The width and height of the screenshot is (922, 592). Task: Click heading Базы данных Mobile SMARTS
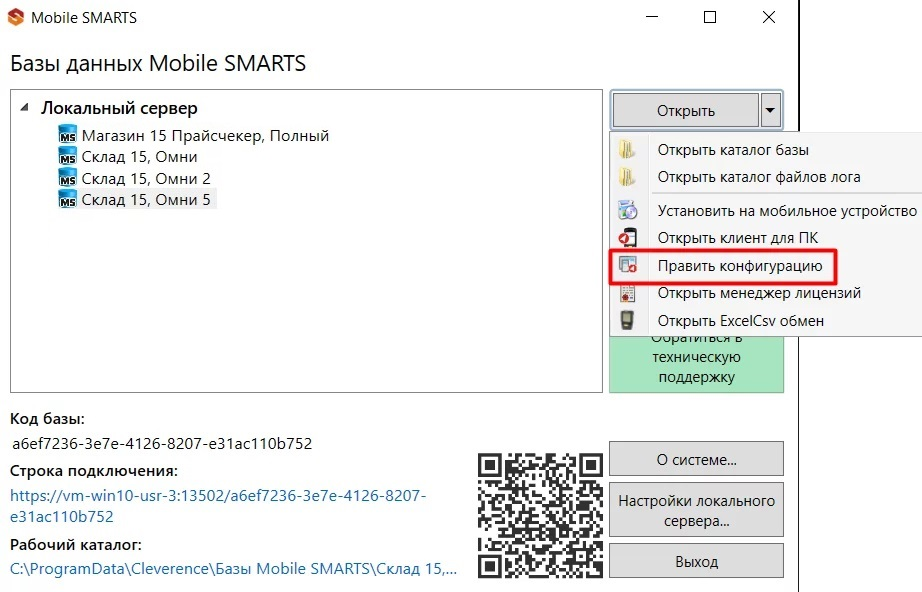(x=158, y=63)
